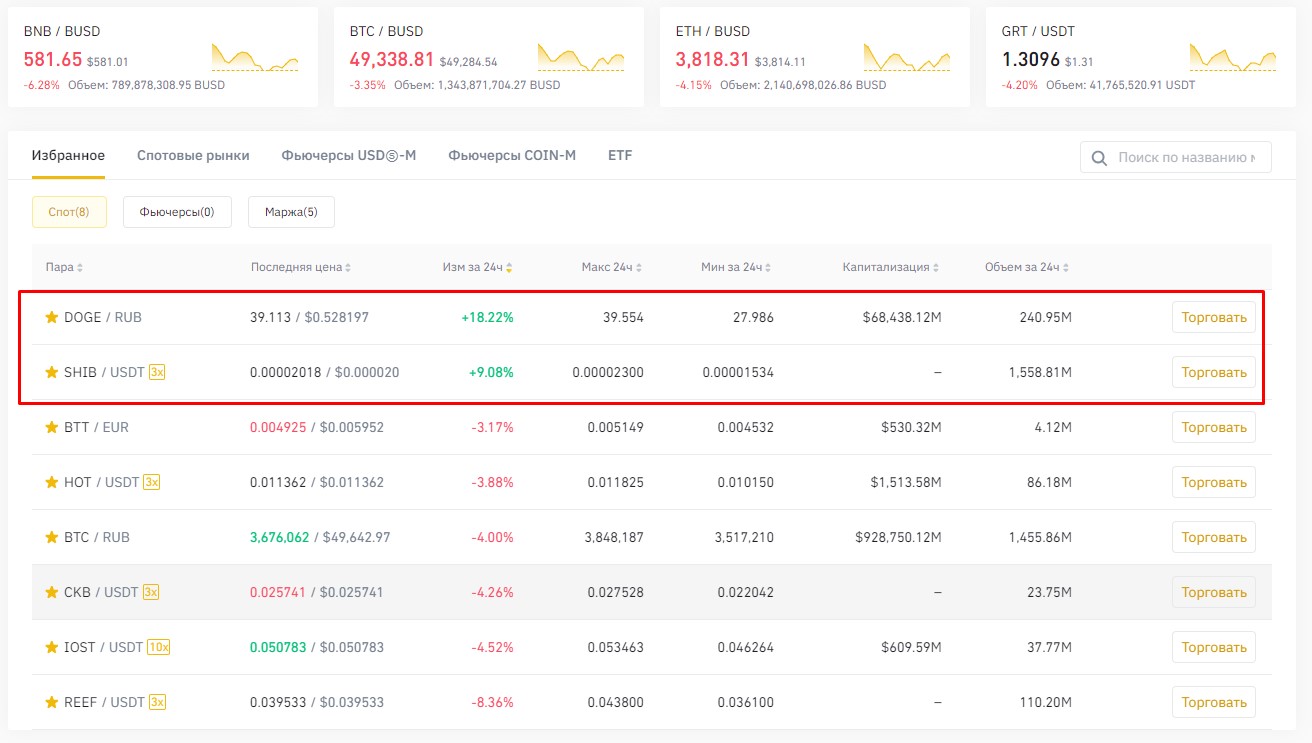Select the Спот(8) filter
This screenshot has height=743, width=1312.
(69, 212)
